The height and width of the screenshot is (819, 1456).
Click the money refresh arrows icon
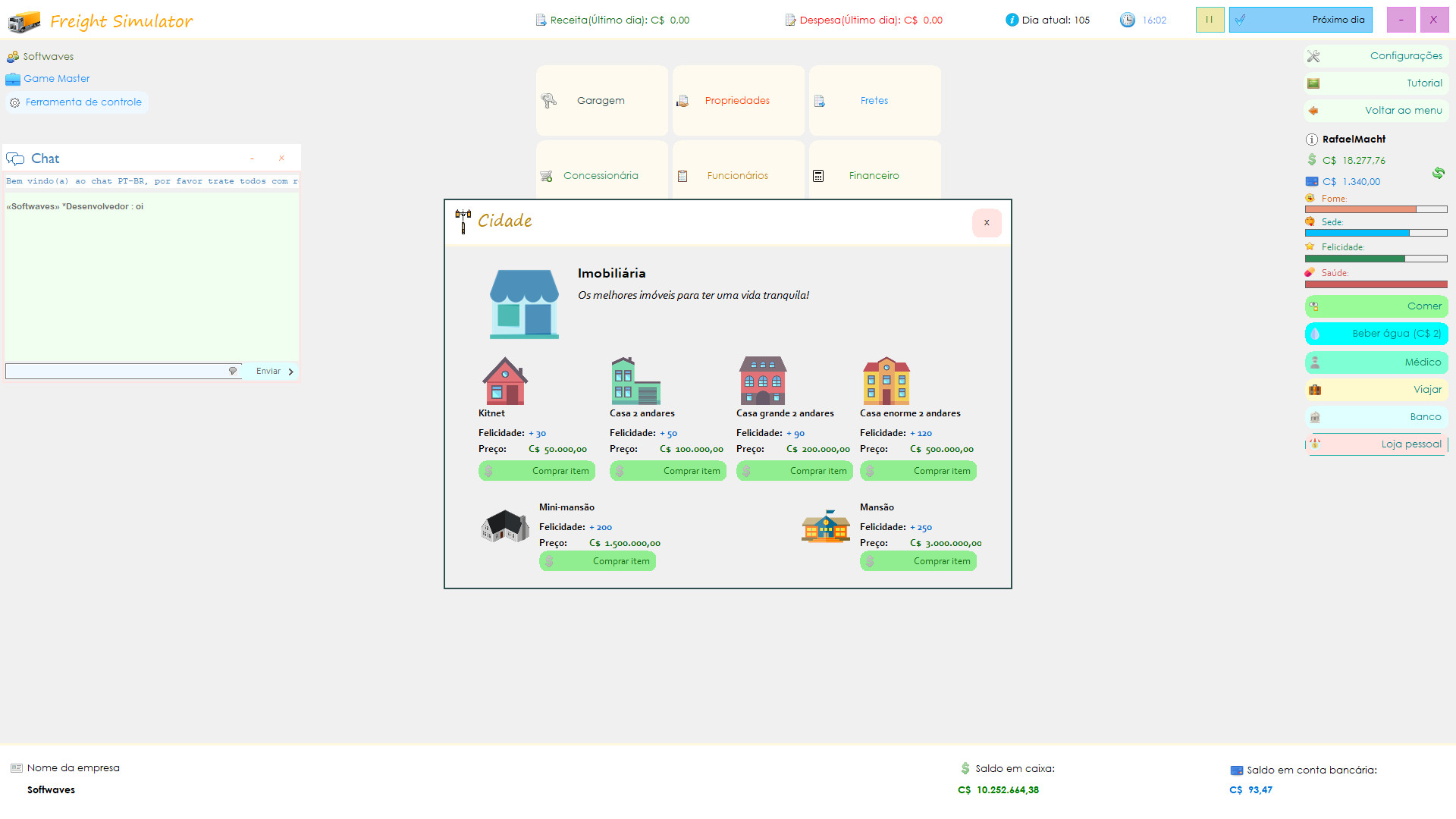pyautogui.click(x=1438, y=173)
